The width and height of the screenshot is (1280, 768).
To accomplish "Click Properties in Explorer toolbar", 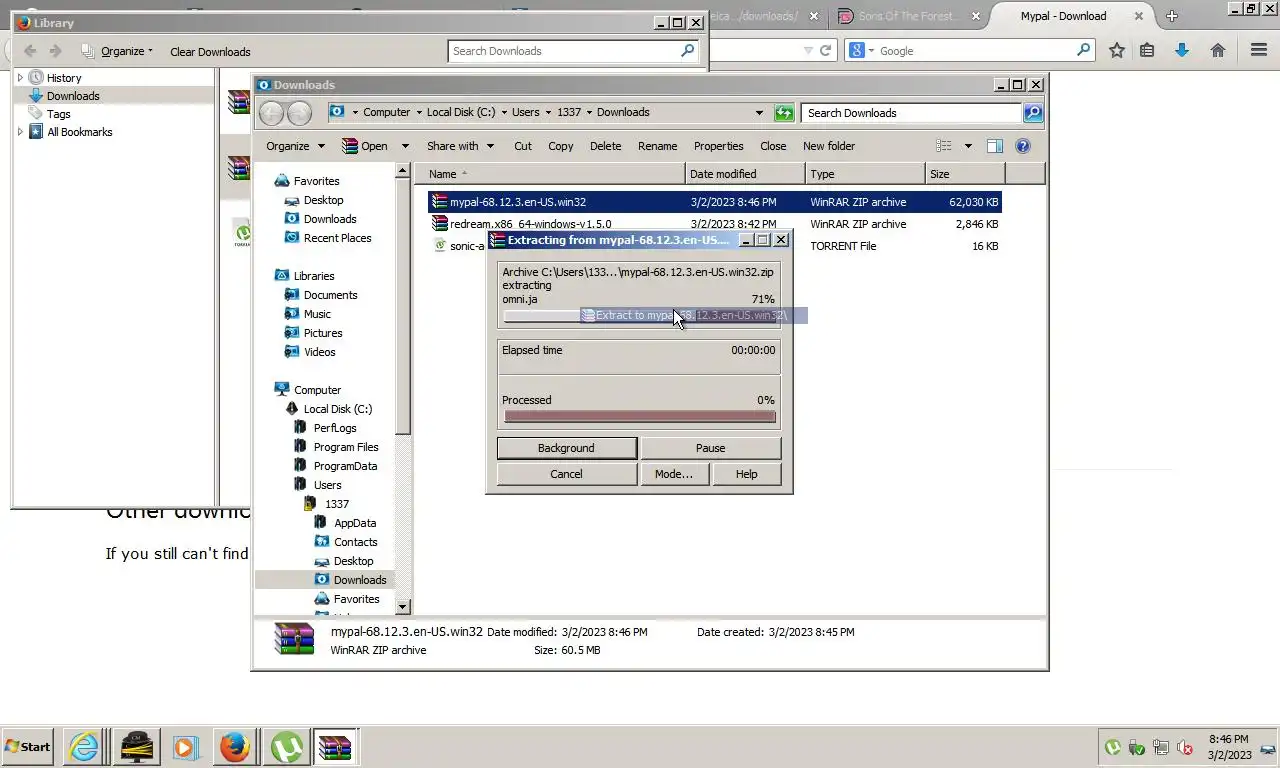I will click(718, 146).
